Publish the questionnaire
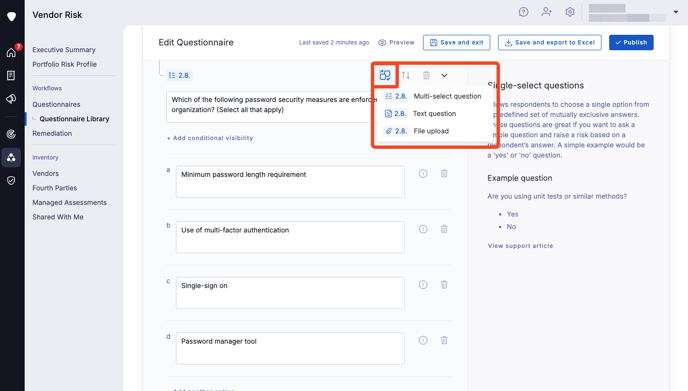Screen dimensions: 688x391 [x=631, y=43]
